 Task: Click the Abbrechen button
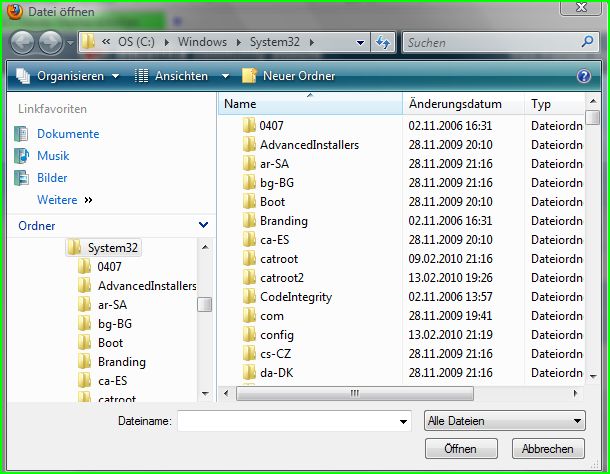click(x=548, y=449)
